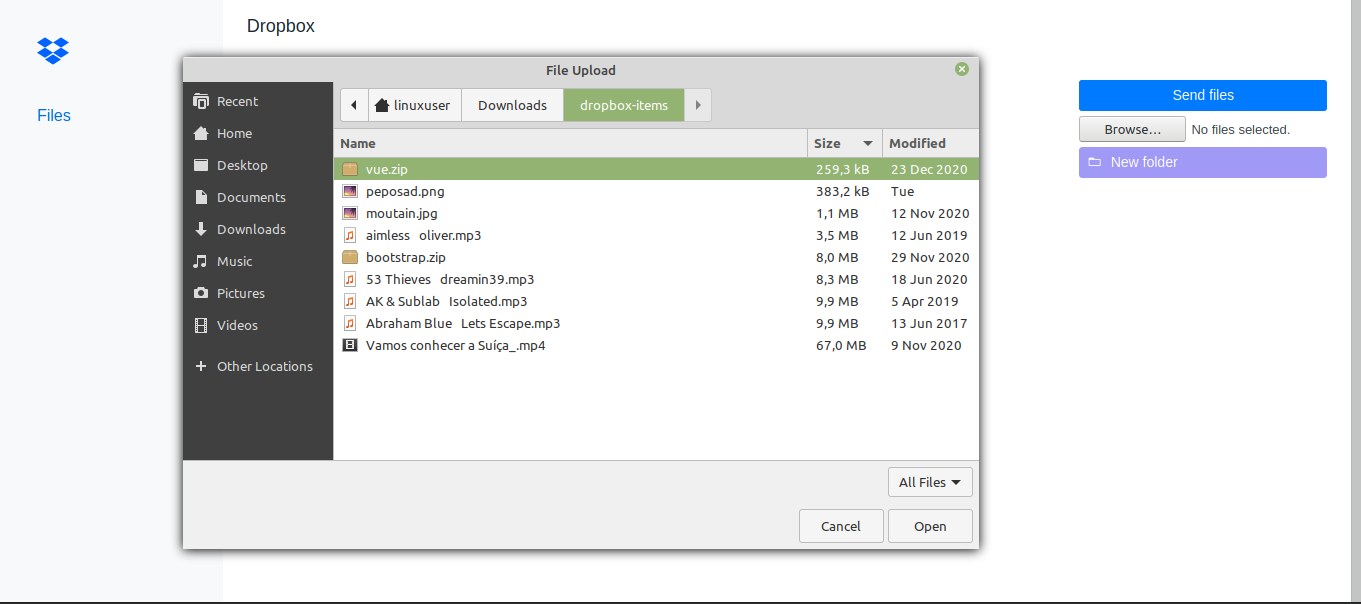Open the All Files filter dropdown
This screenshot has width=1361, height=604.
tap(930, 482)
